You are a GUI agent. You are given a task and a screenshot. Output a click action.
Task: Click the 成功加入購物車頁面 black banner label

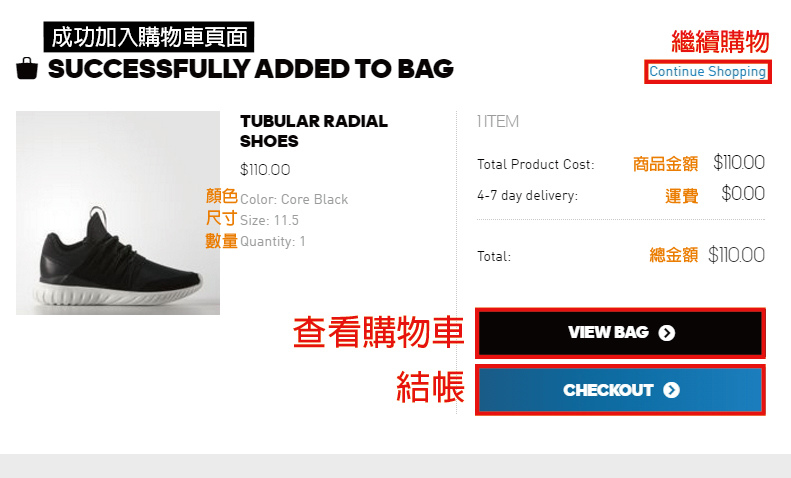pyautogui.click(x=149, y=37)
